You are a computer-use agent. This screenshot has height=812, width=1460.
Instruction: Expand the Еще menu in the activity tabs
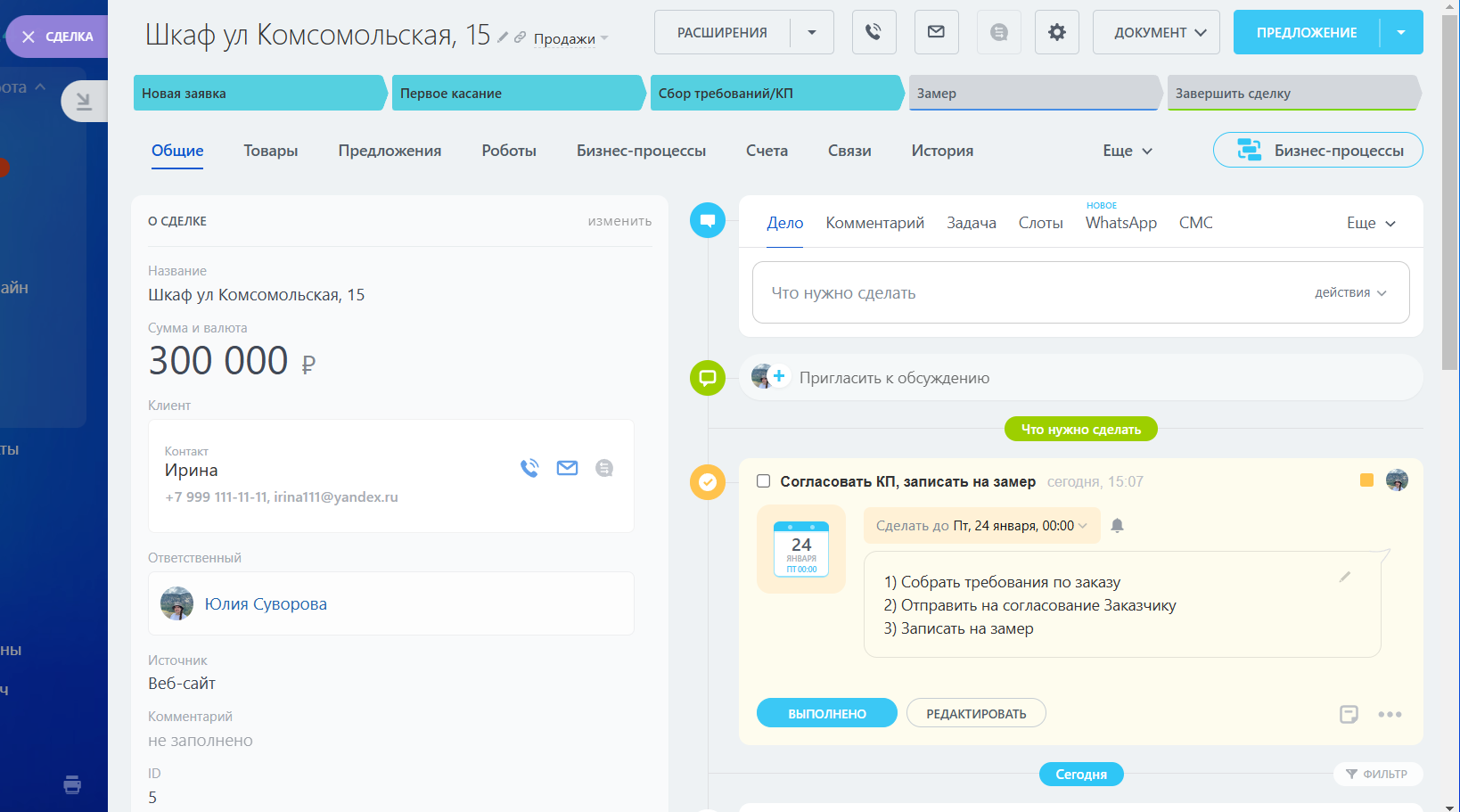pos(1371,223)
